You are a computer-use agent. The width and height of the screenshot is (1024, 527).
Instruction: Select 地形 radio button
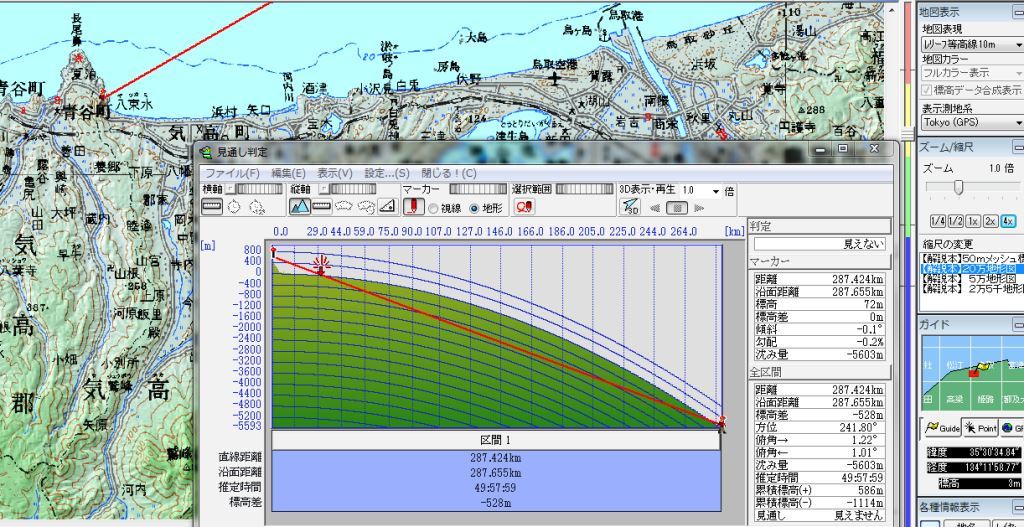pyautogui.click(x=475, y=208)
